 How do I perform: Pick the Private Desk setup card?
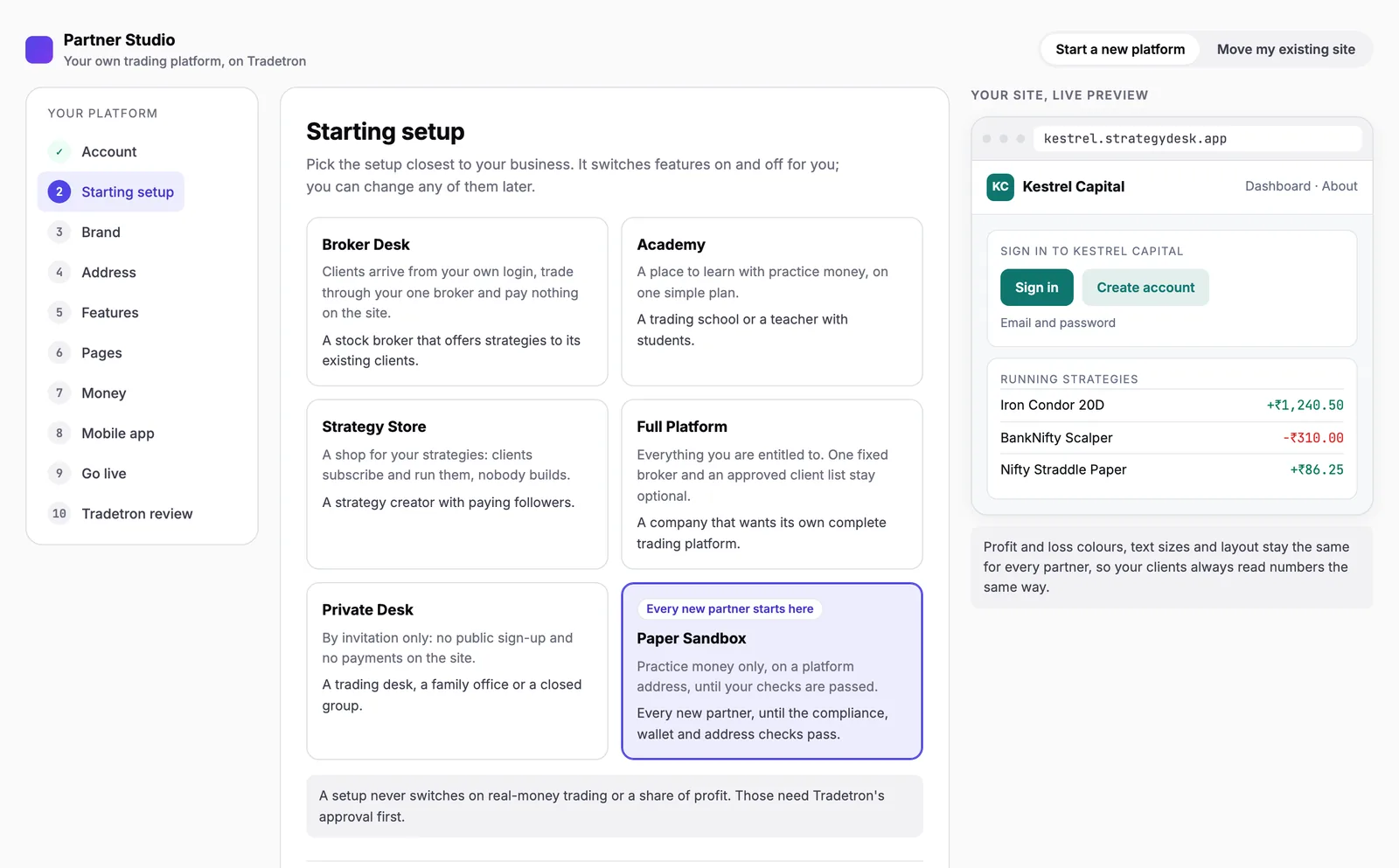457,671
